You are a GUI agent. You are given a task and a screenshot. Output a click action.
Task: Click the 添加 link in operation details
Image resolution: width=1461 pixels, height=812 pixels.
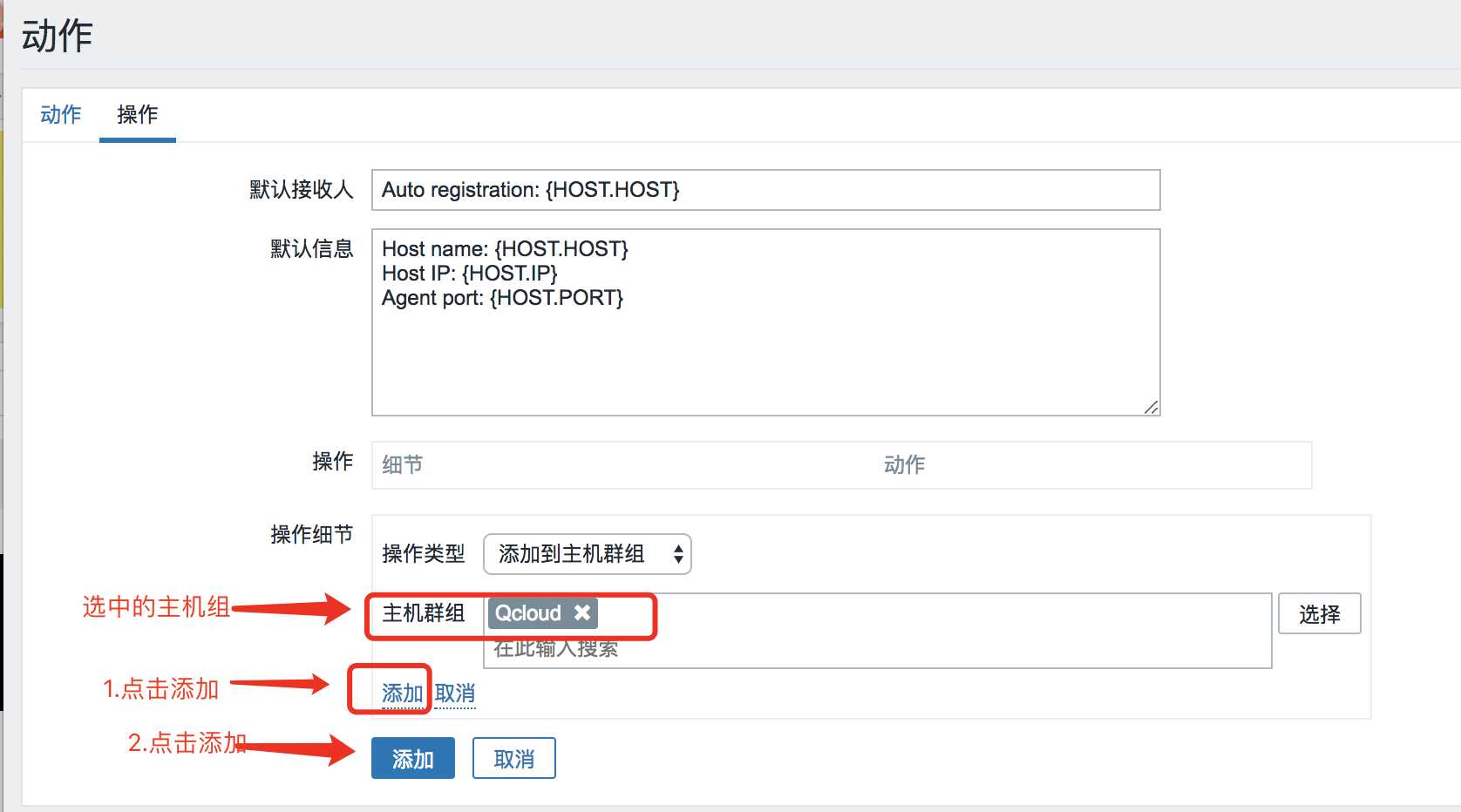coord(403,694)
